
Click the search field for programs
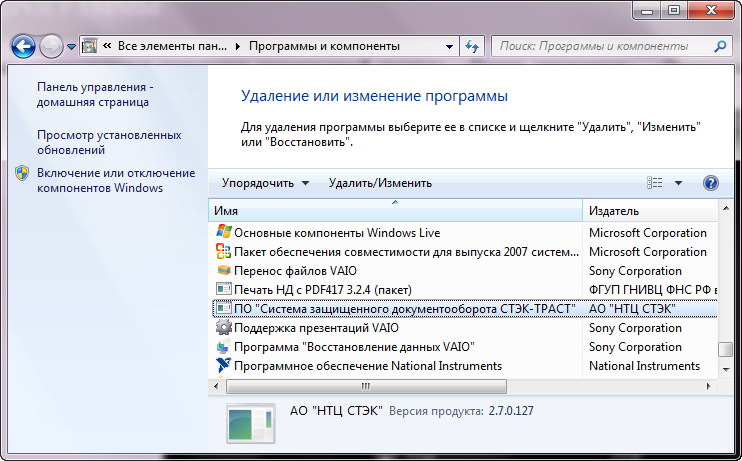pyautogui.click(x=603, y=46)
